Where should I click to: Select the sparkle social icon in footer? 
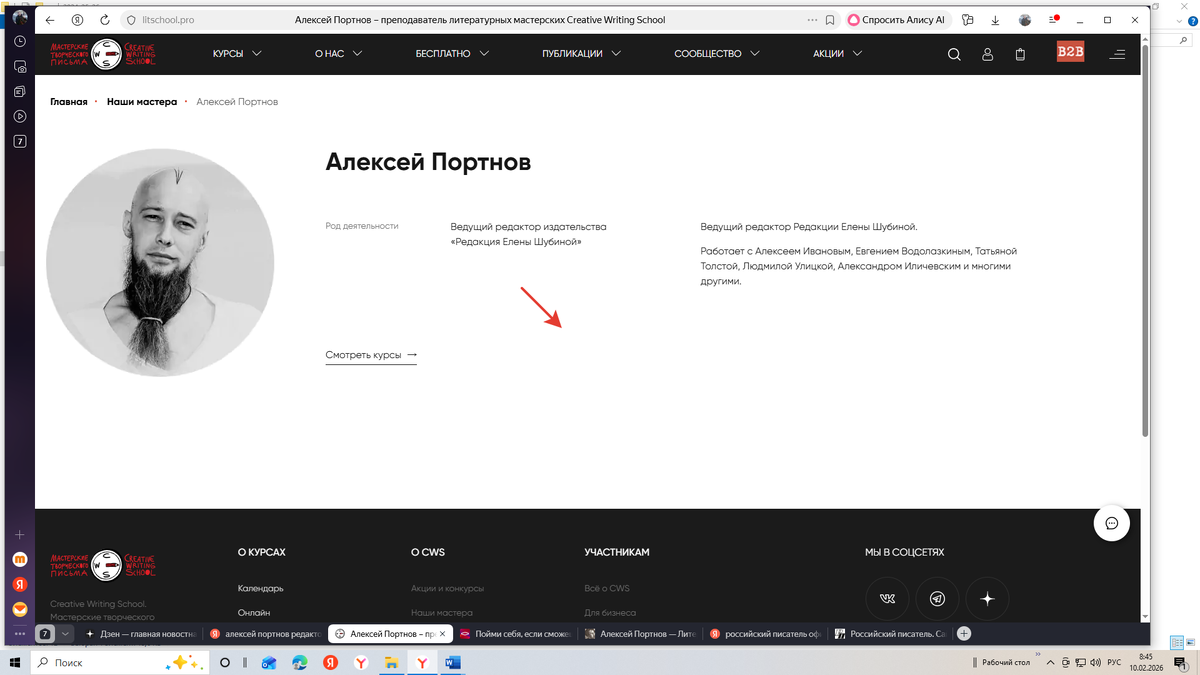point(987,599)
